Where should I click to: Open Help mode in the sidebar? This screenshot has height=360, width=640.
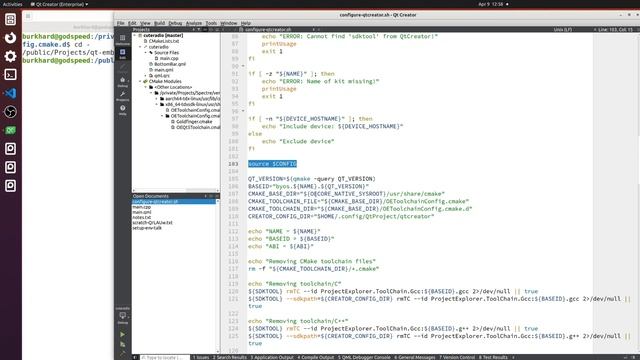[x=122, y=110]
